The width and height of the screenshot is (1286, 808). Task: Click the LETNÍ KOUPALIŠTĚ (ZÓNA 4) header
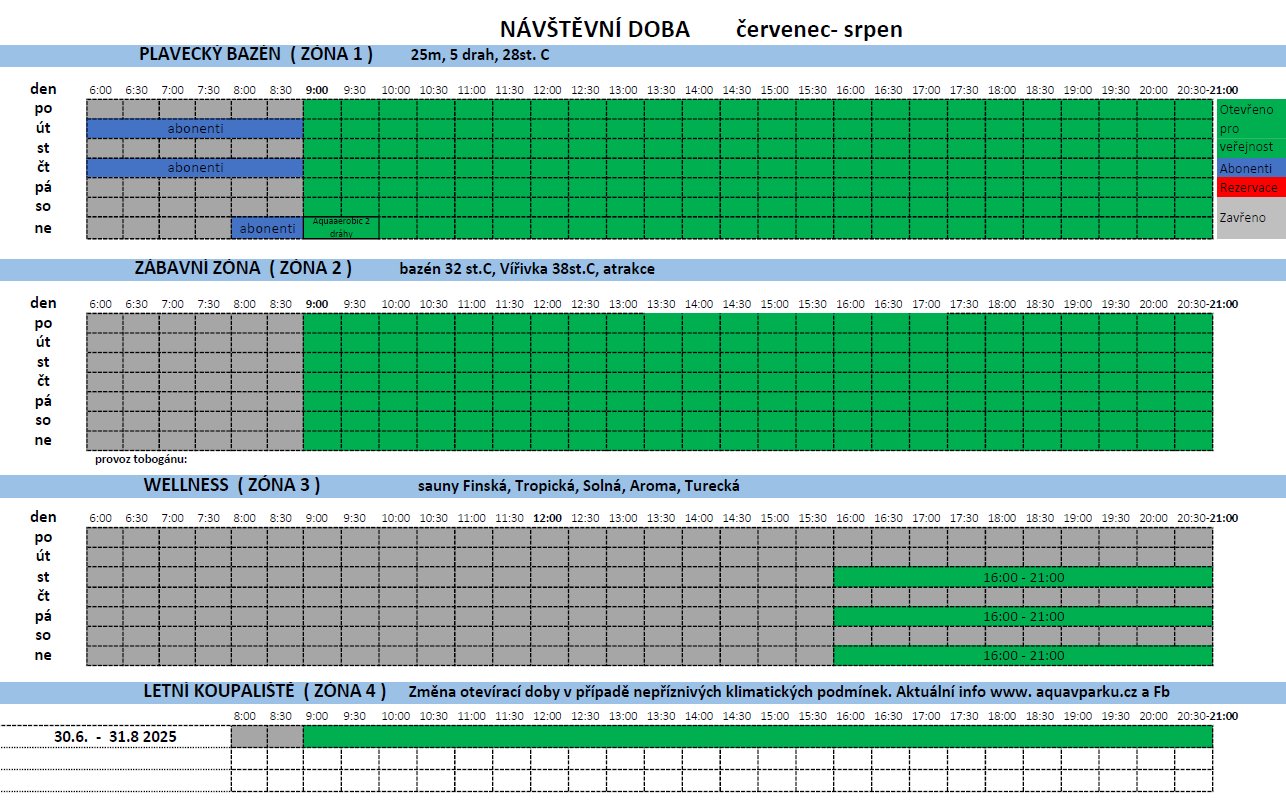click(264, 691)
